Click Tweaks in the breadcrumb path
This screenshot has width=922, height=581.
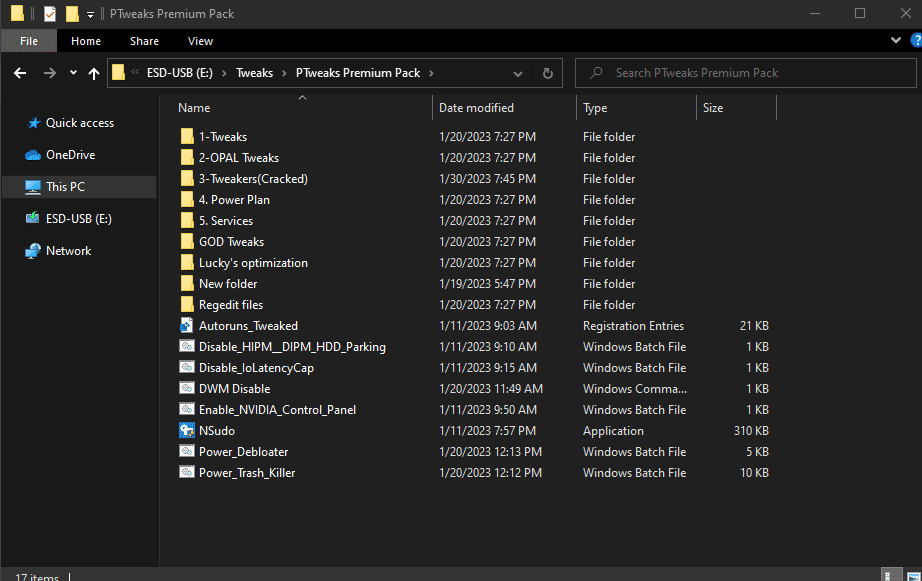(x=254, y=73)
